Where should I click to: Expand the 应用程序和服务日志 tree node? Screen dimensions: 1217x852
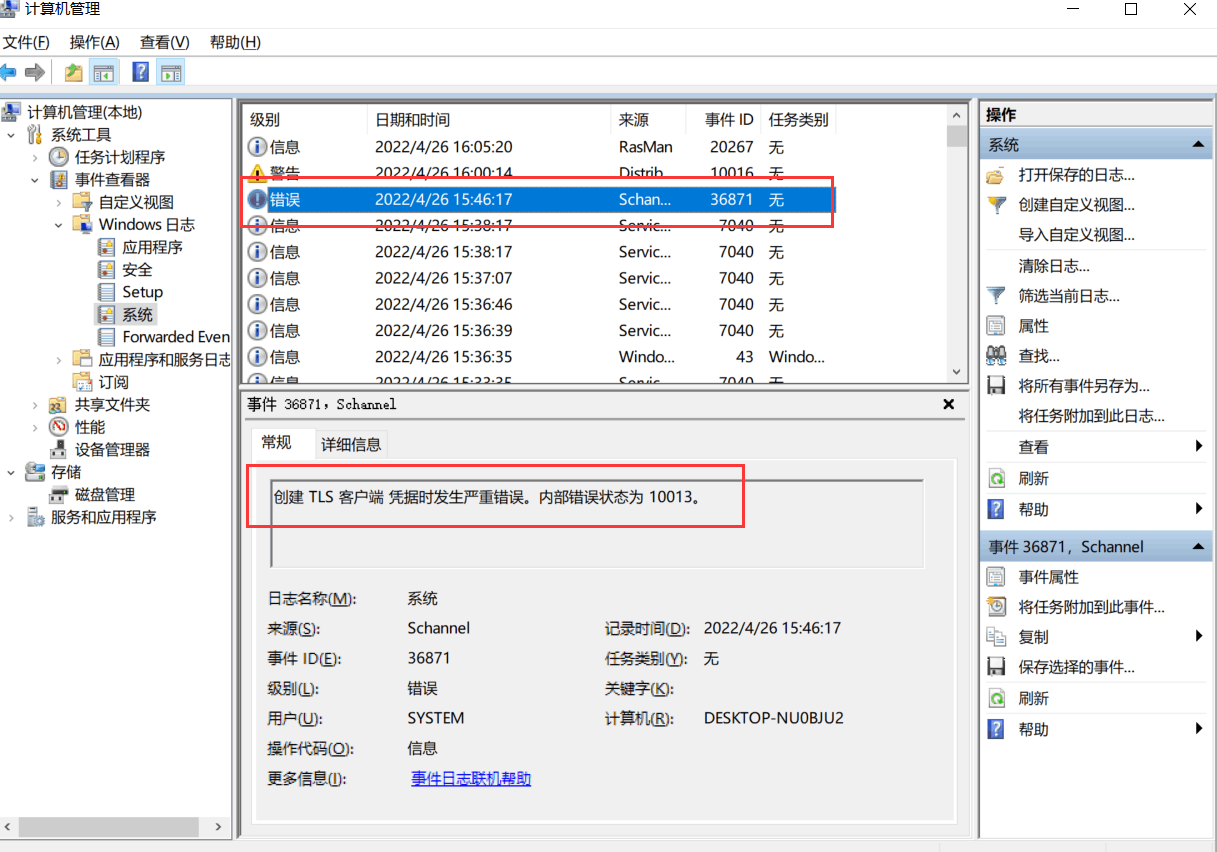[x=59, y=360]
